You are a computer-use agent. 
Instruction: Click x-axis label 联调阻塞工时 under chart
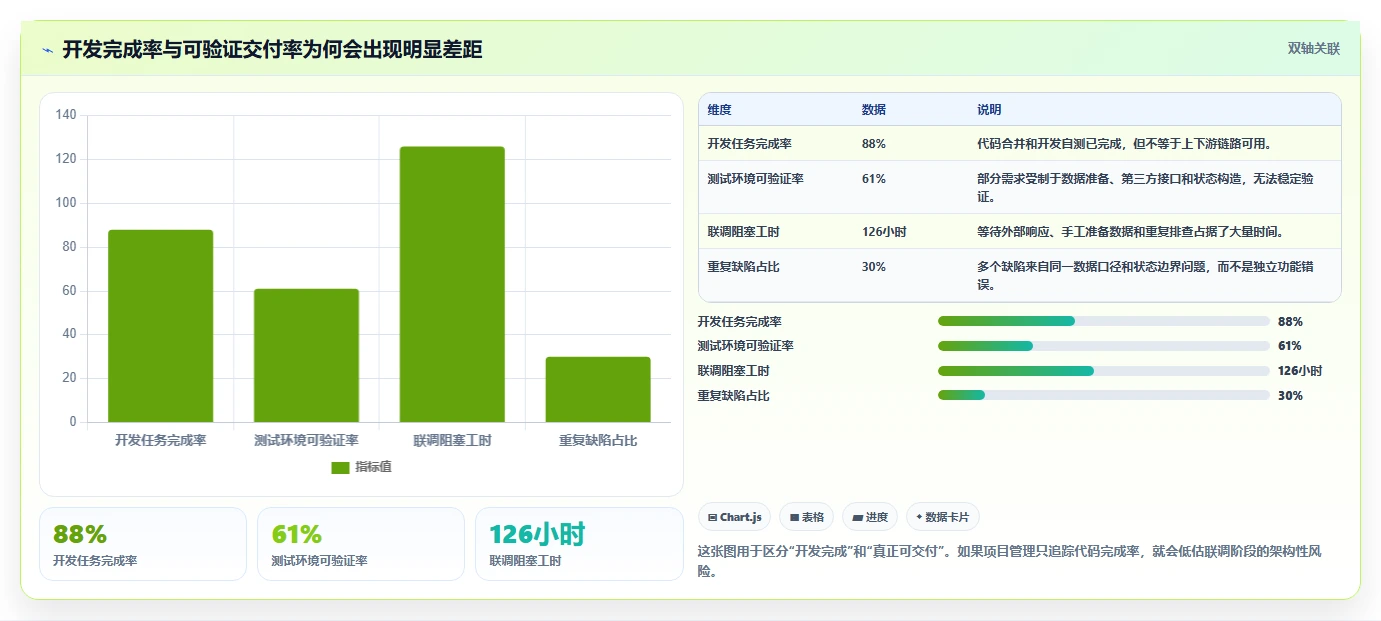pyautogui.click(x=452, y=440)
